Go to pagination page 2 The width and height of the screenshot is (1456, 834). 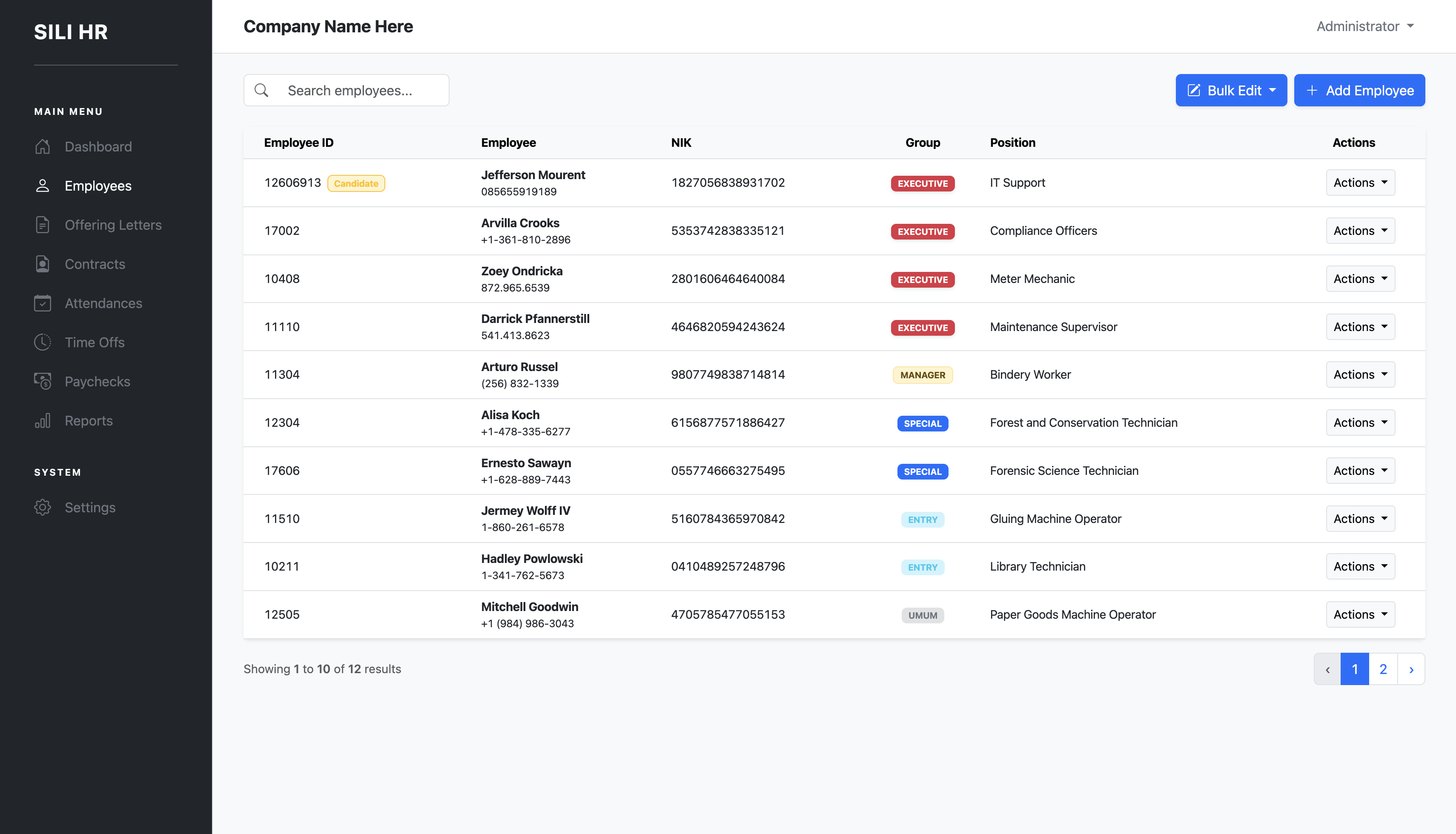click(1383, 669)
